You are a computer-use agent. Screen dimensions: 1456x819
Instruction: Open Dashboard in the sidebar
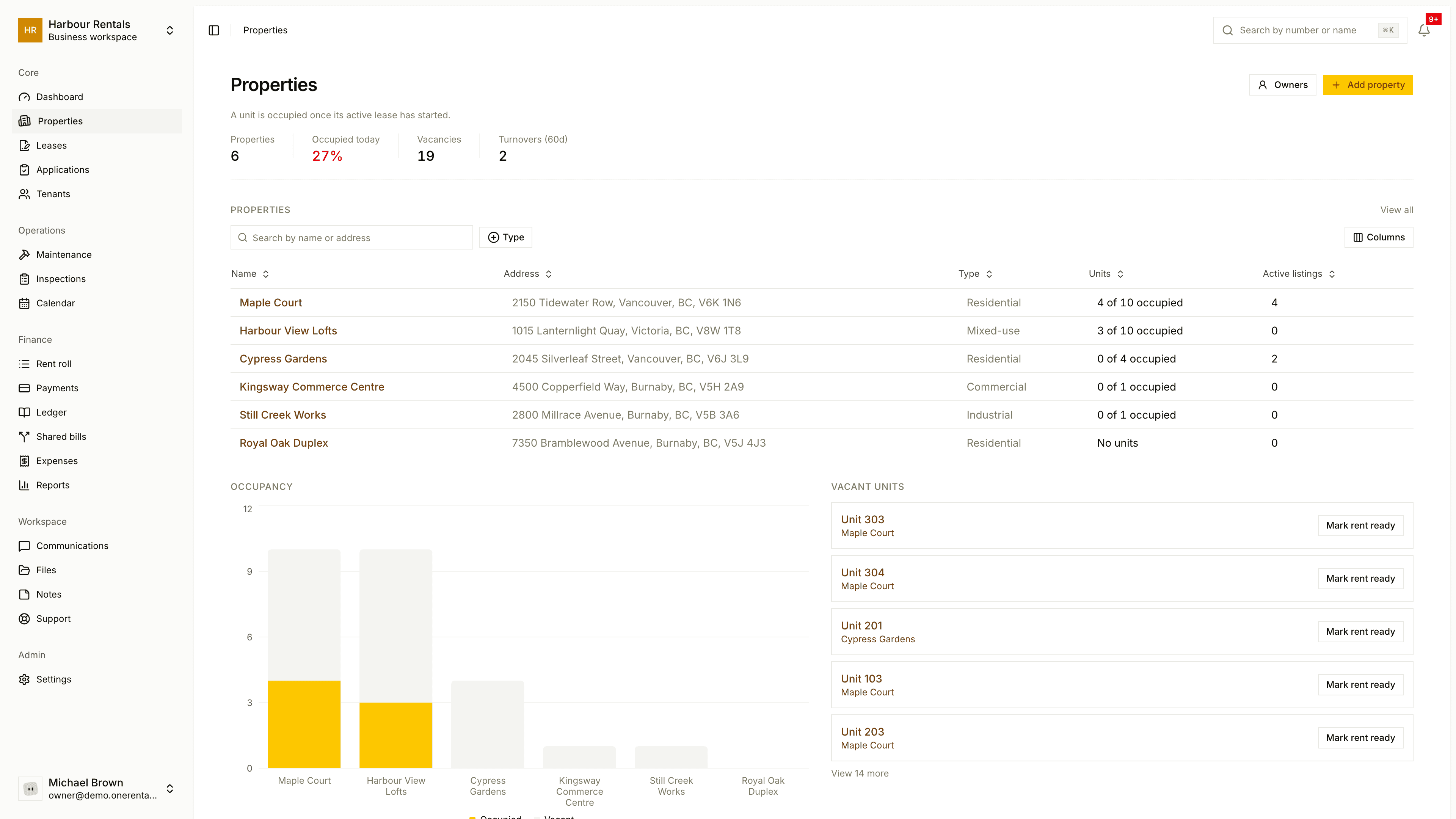click(97, 97)
